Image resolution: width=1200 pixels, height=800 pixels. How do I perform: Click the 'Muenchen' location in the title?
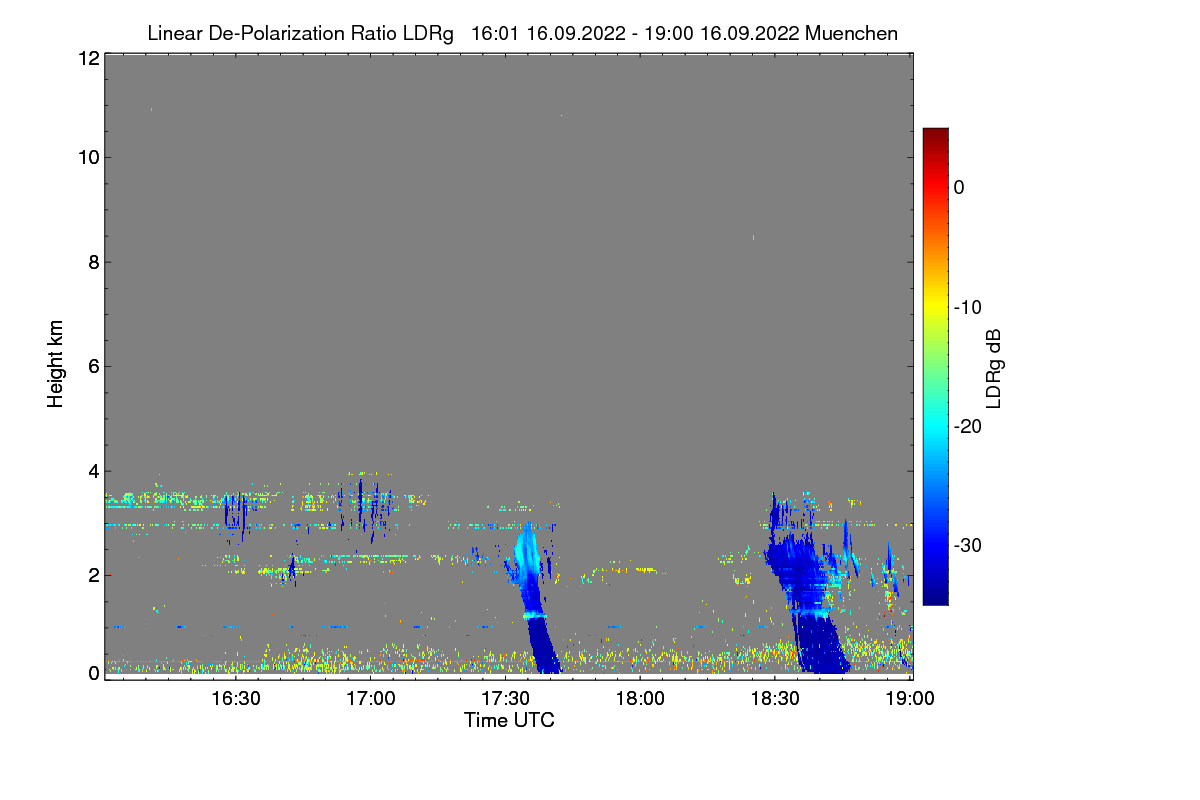point(851,33)
